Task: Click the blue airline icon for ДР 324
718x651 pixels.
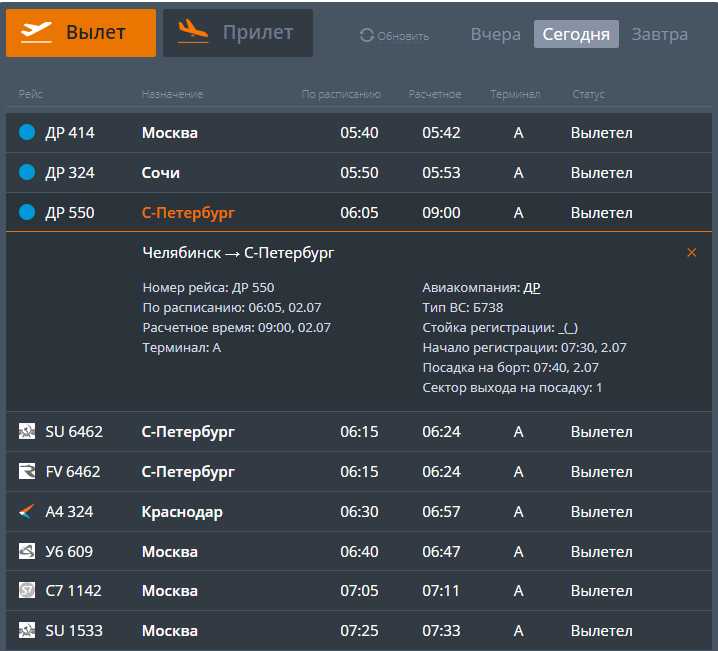Action: pos(27,172)
